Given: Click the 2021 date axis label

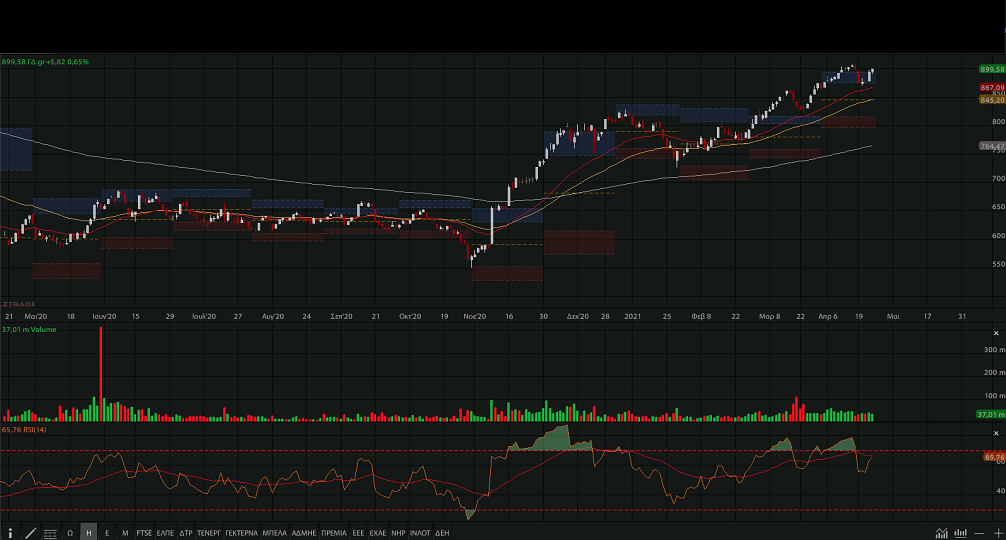Looking at the screenshot, I should click(x=633, y=316).
